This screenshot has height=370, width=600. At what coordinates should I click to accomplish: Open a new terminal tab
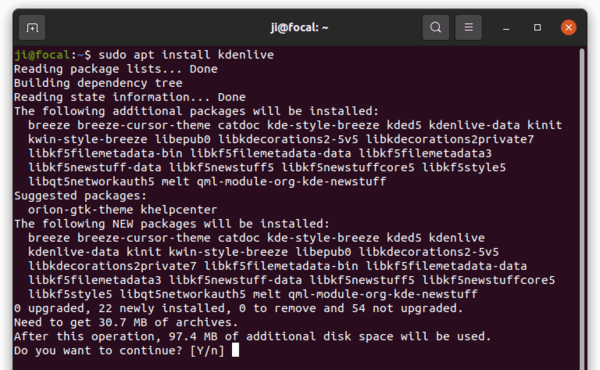(x=32, y=28)
